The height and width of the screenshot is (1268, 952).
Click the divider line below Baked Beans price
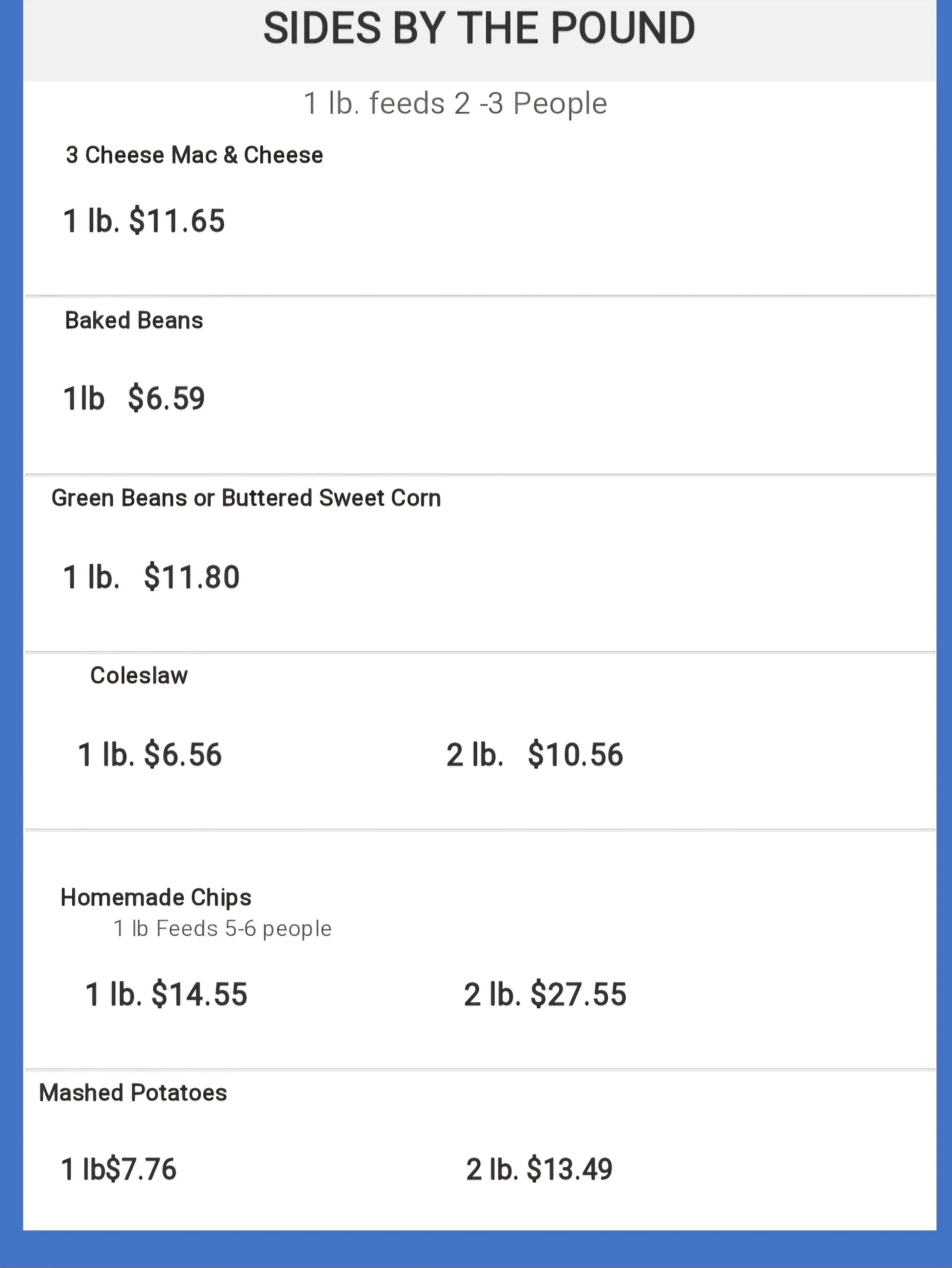480,475
